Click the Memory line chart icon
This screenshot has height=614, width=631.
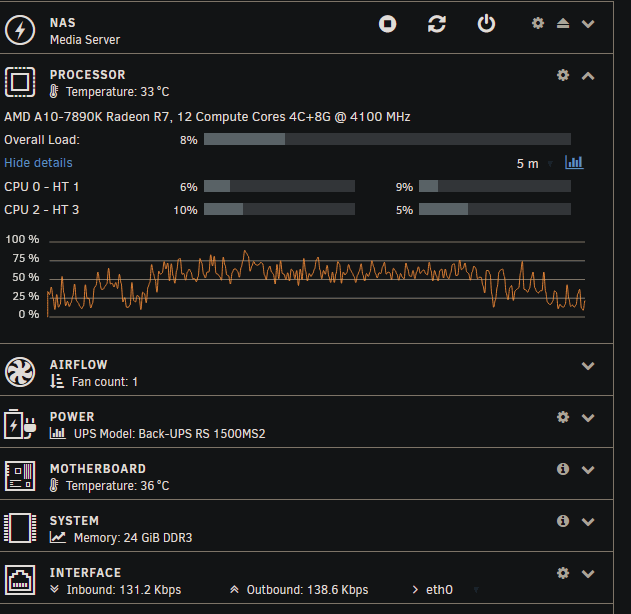point(58,537)
